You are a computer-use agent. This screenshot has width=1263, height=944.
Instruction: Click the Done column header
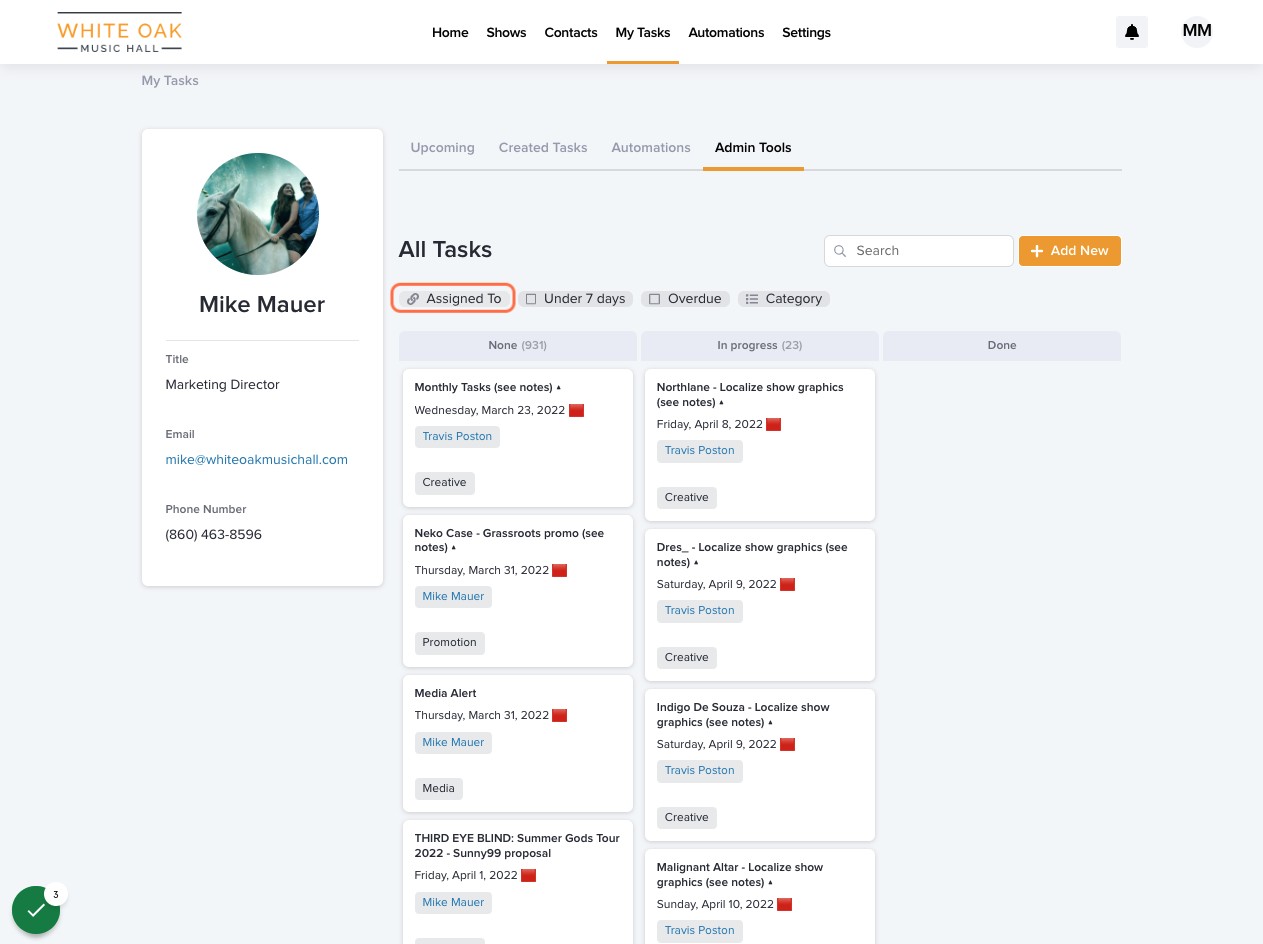[x=1002, y=345]
